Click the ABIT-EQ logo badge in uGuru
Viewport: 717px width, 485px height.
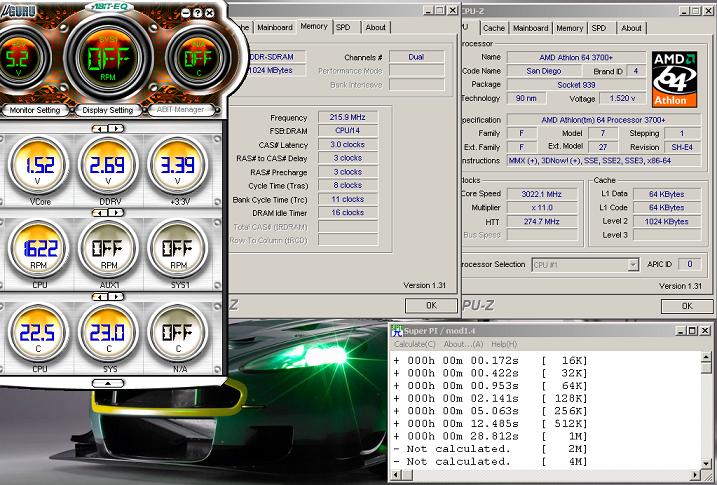point(109,7)
